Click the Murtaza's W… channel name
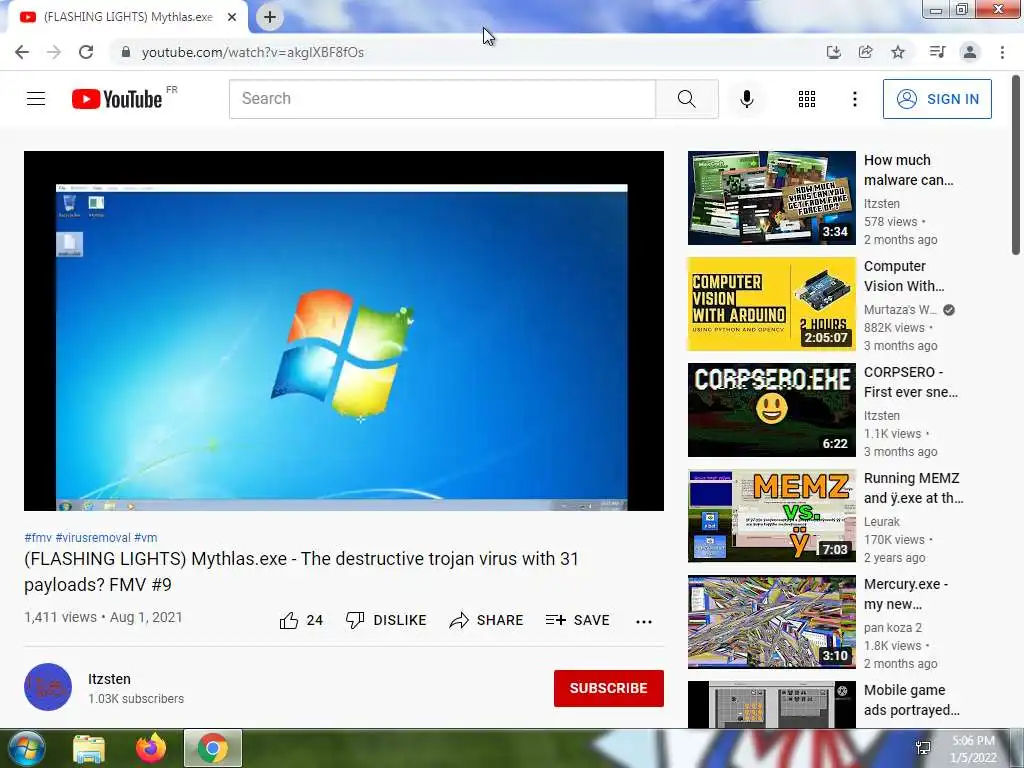The height and width of the screenshot is (768, 1024). tap(900, 310)
